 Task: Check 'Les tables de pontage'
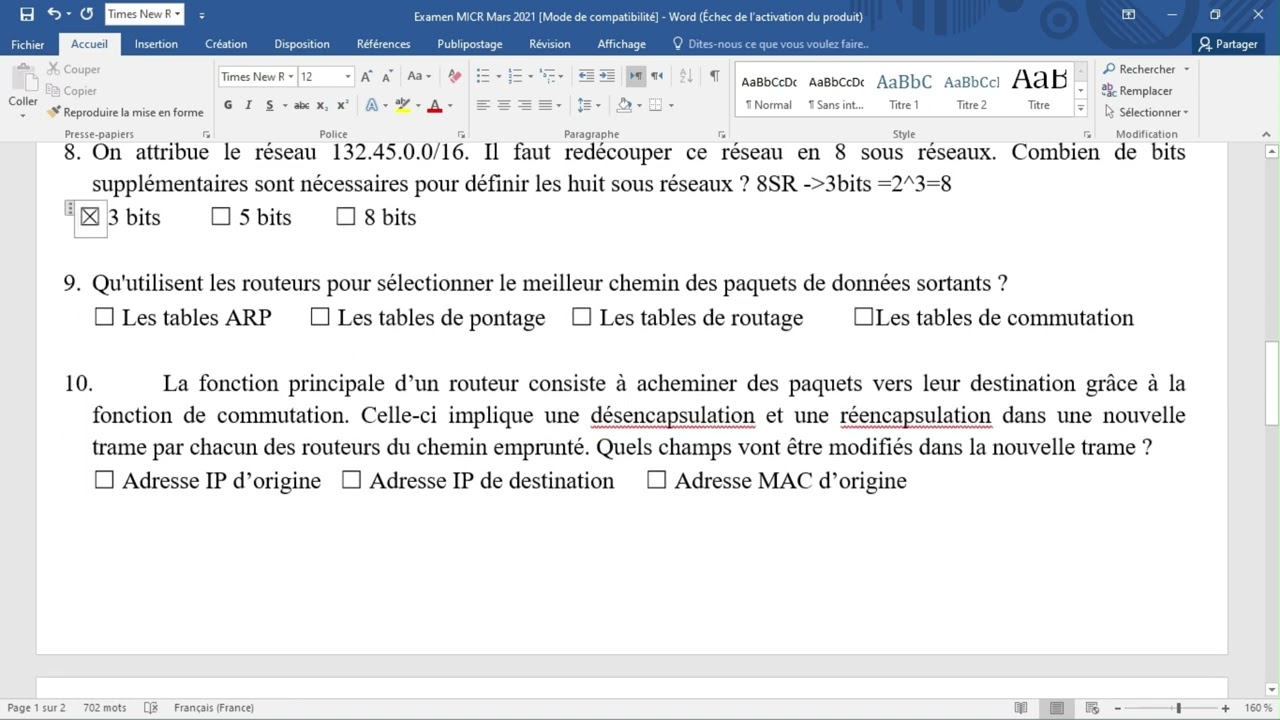point(320,317)
